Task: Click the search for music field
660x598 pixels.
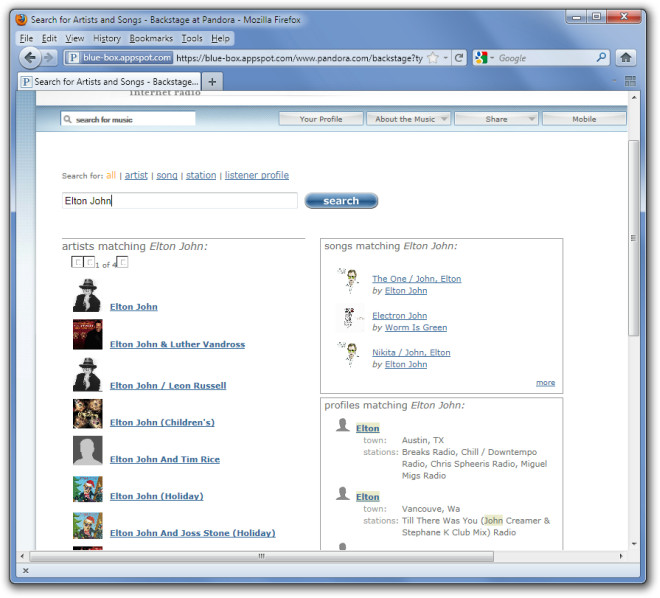Action: (128, 120)
